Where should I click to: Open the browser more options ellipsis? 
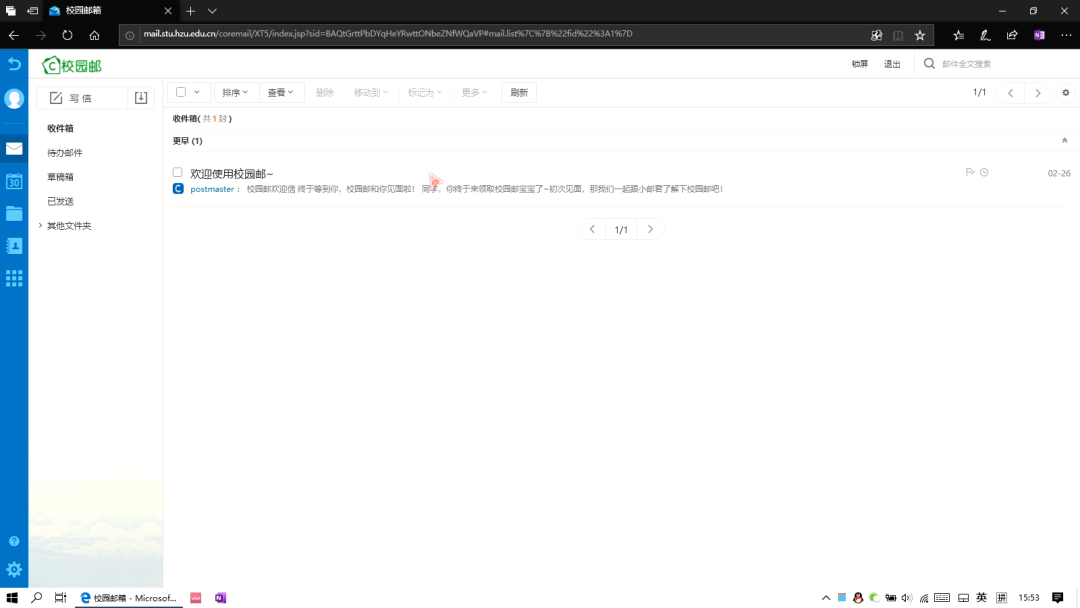[x=1066, y=35]
